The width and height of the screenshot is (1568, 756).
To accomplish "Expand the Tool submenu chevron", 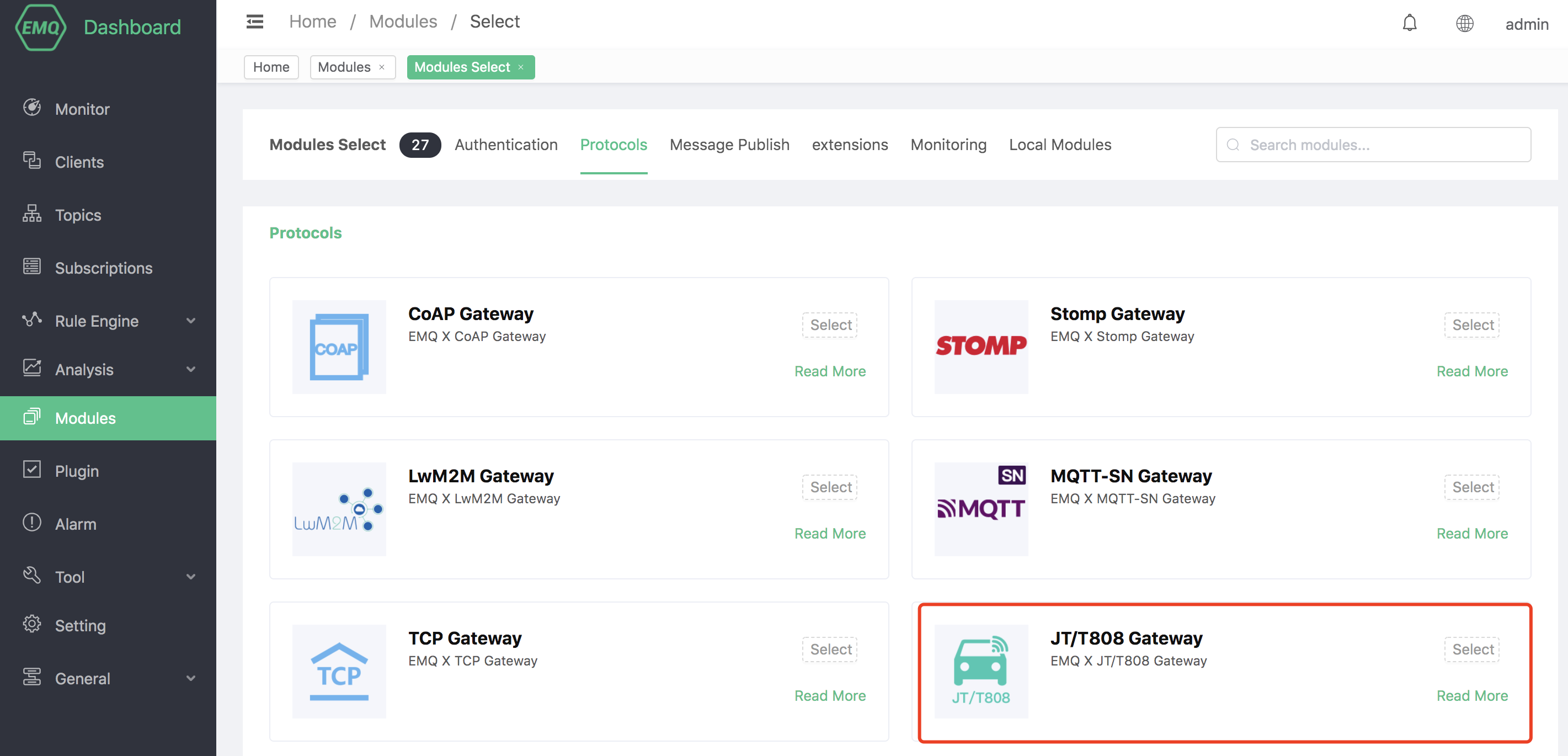I will [191, 577].
